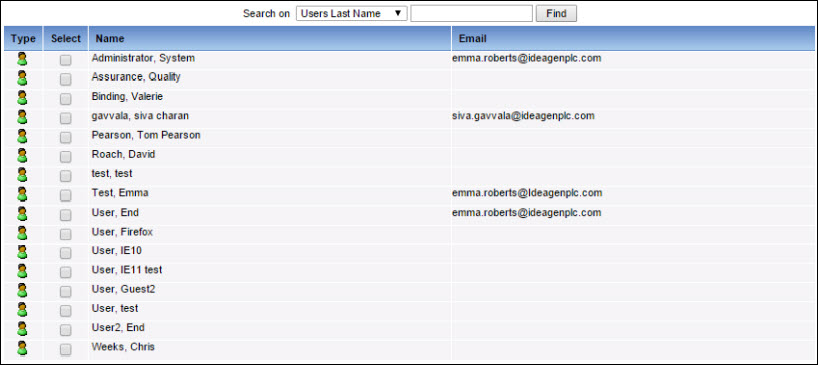The width and height of the screenshot is (818, 365).
Task: Click the name User, Guest2
Action: coord(123,289)
